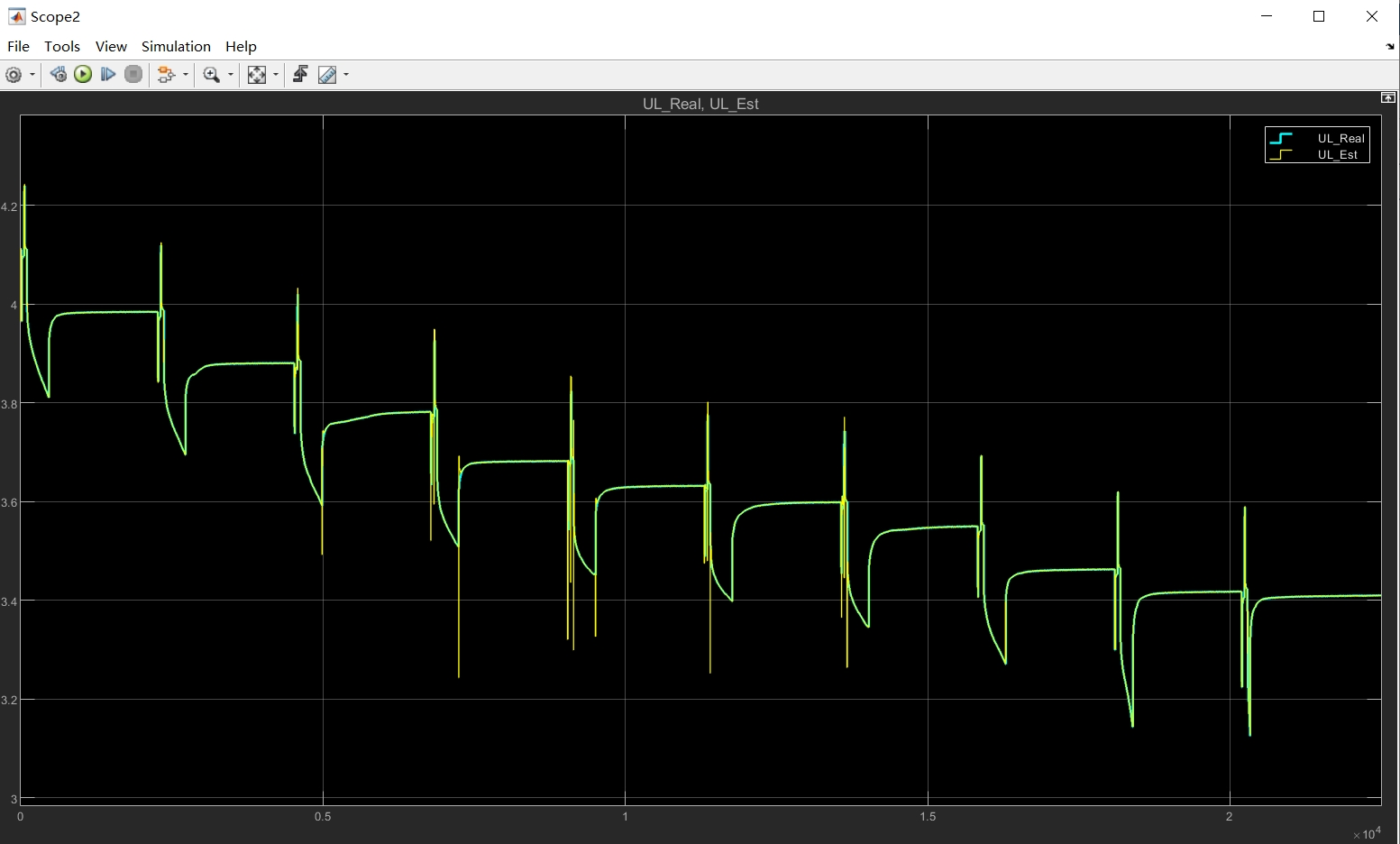
Task: Click the Step Back button
Action: point(59,75)
